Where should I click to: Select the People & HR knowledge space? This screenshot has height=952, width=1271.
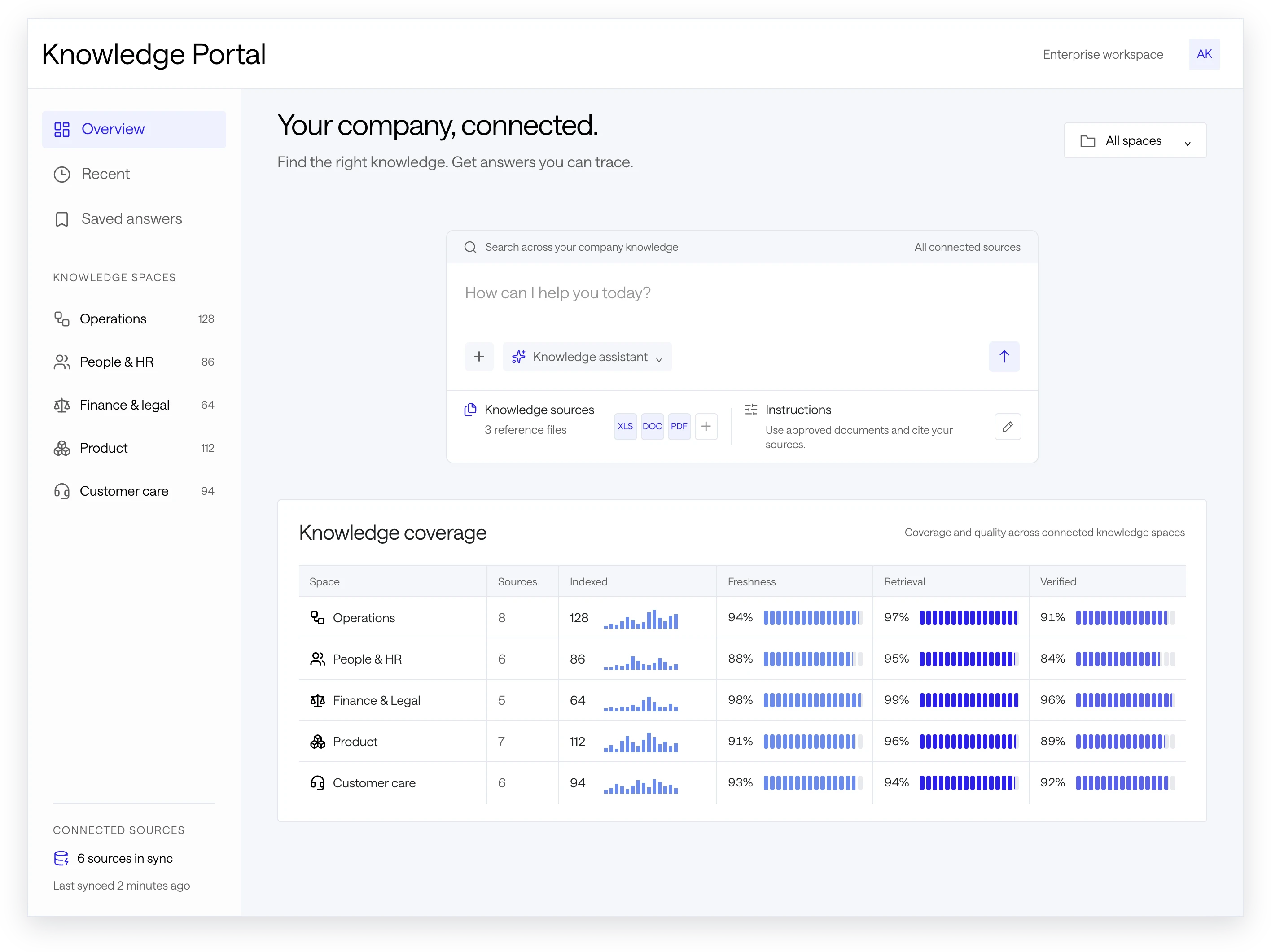(x=134, y=362)
